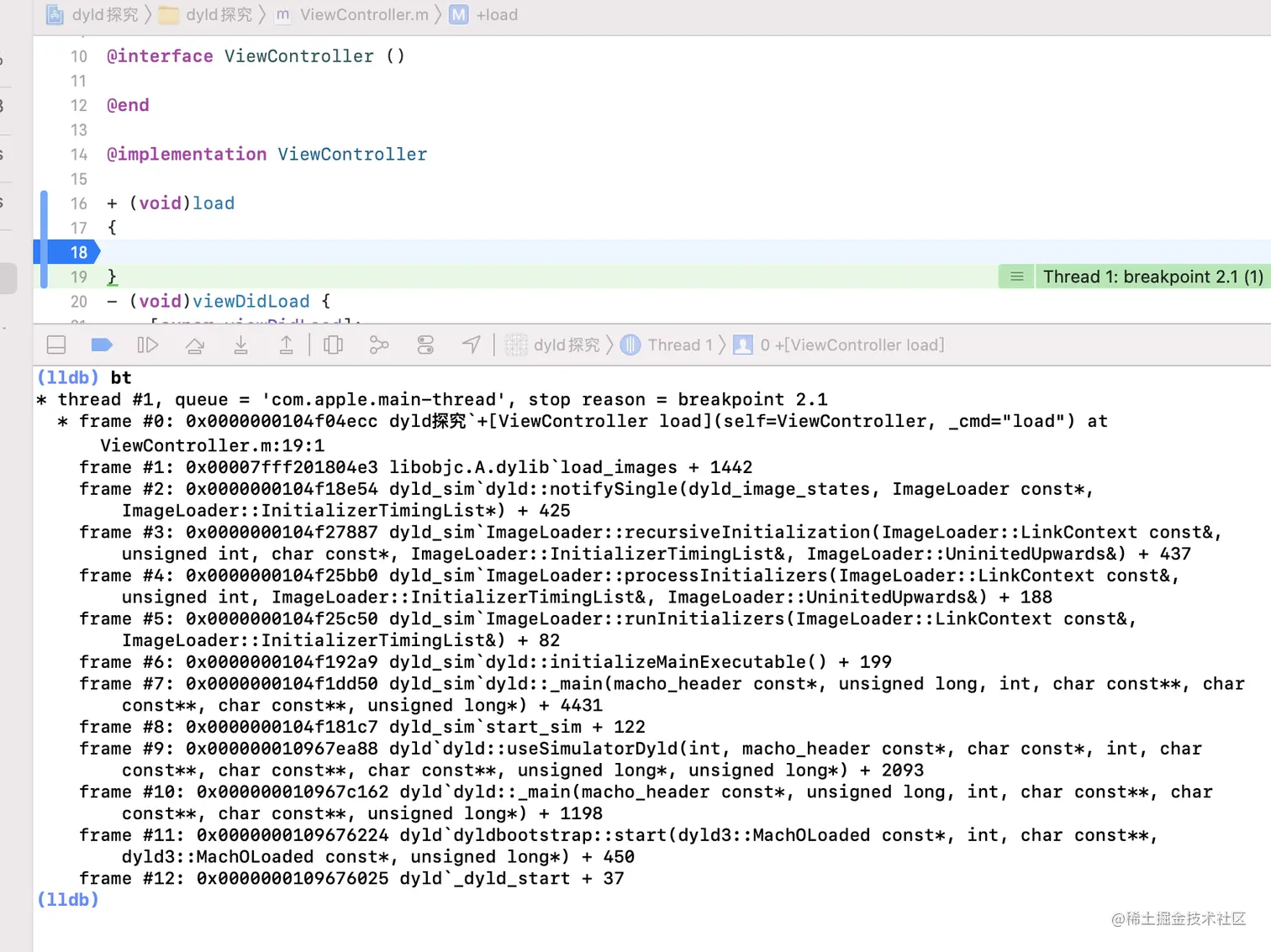
Task: Open Thread 1 selector in debug bar
Action: click(x=667, y=345)
